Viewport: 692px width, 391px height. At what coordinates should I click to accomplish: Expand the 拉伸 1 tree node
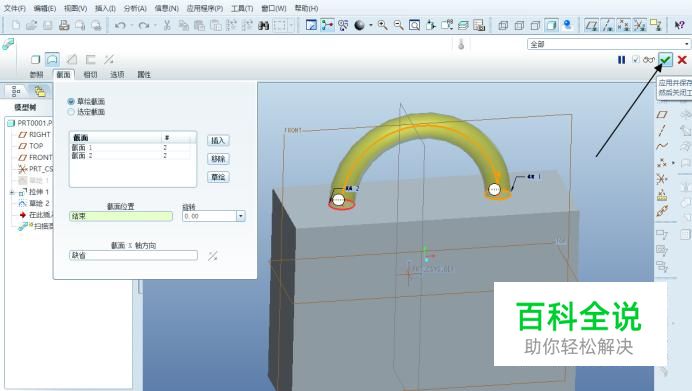point(12,192)
